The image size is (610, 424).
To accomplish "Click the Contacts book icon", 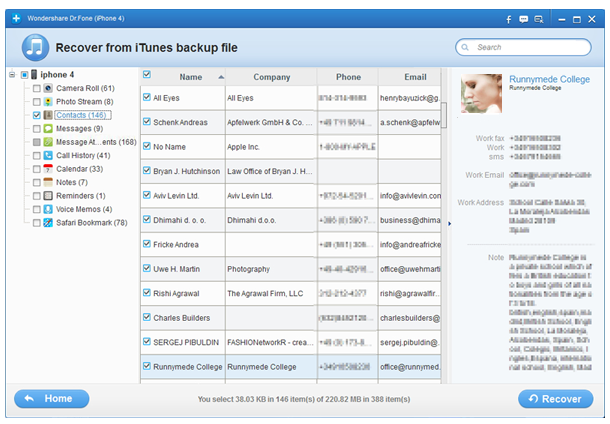I will [48, 115].
